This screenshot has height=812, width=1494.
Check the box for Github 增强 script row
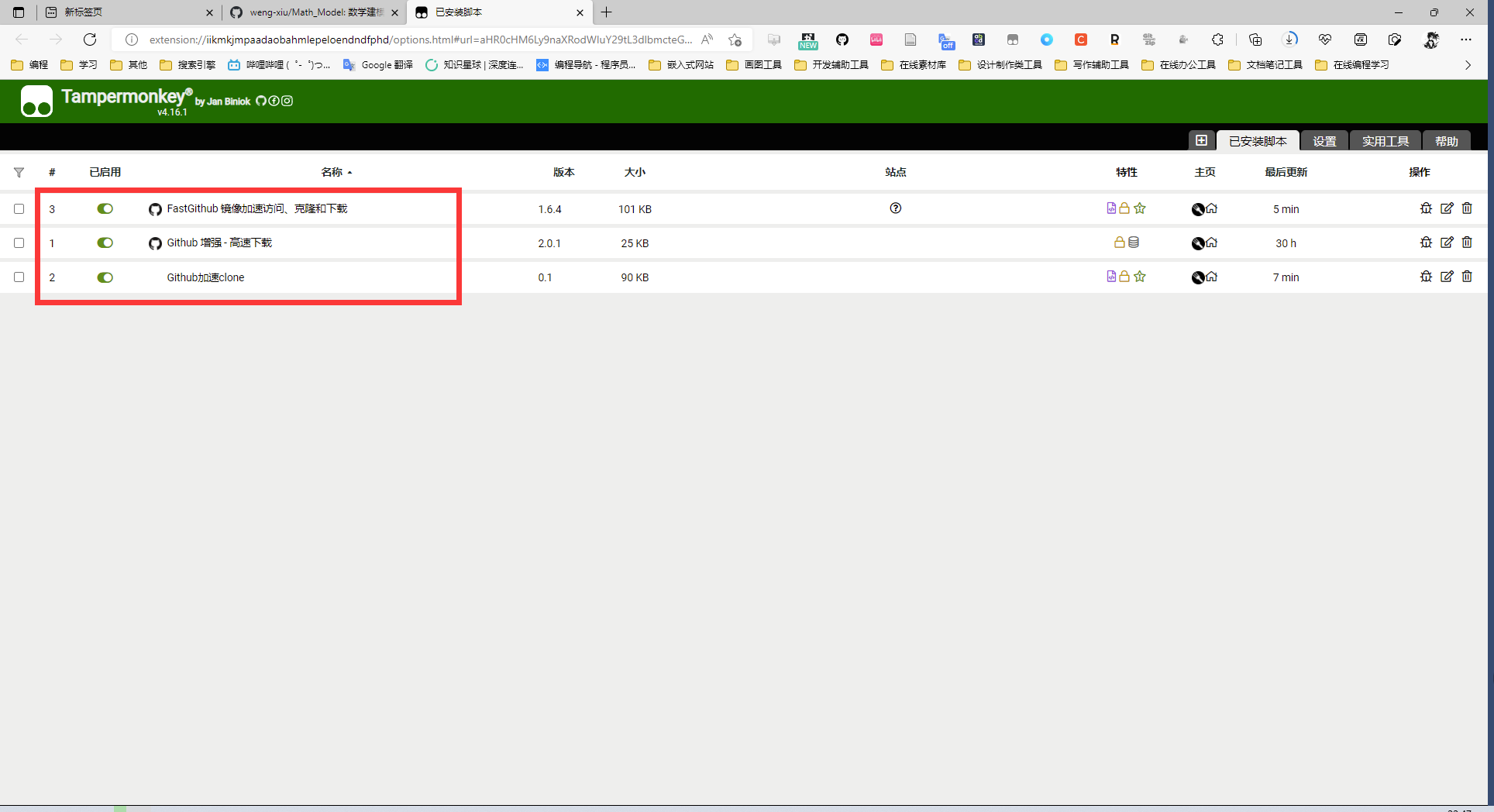pos(19,243)
